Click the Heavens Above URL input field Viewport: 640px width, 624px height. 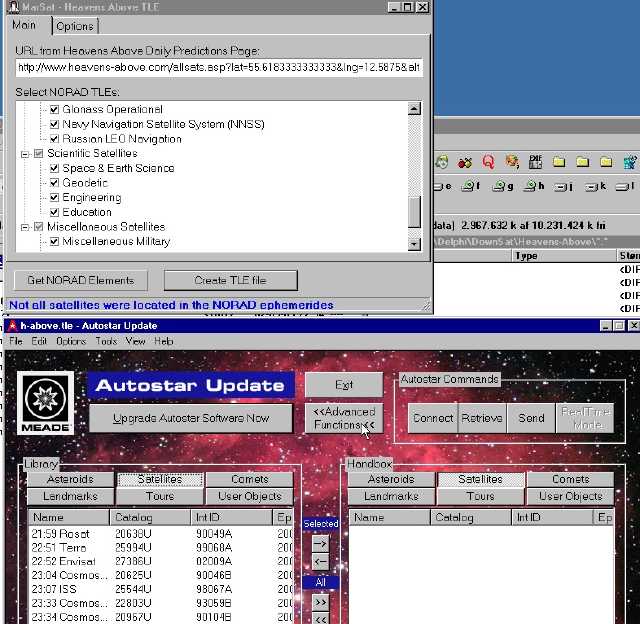(219, 67)
